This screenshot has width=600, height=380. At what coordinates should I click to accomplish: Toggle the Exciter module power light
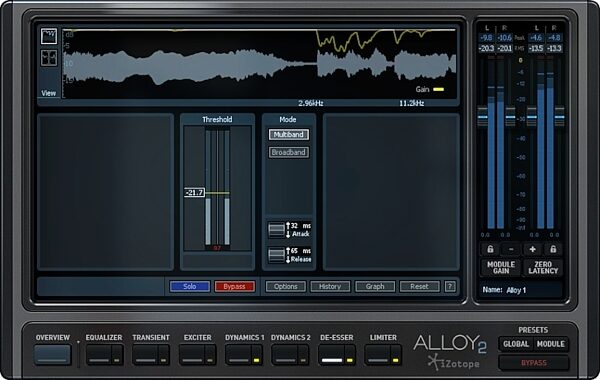[x=210, y=360]
